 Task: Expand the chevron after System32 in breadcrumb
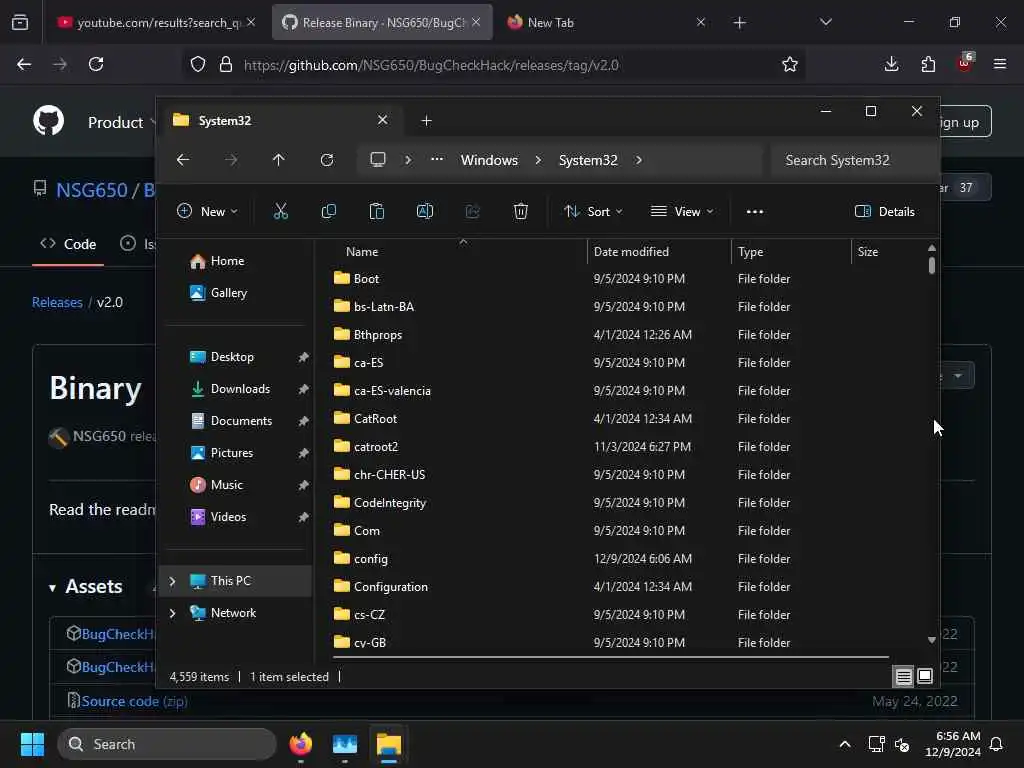639,160
